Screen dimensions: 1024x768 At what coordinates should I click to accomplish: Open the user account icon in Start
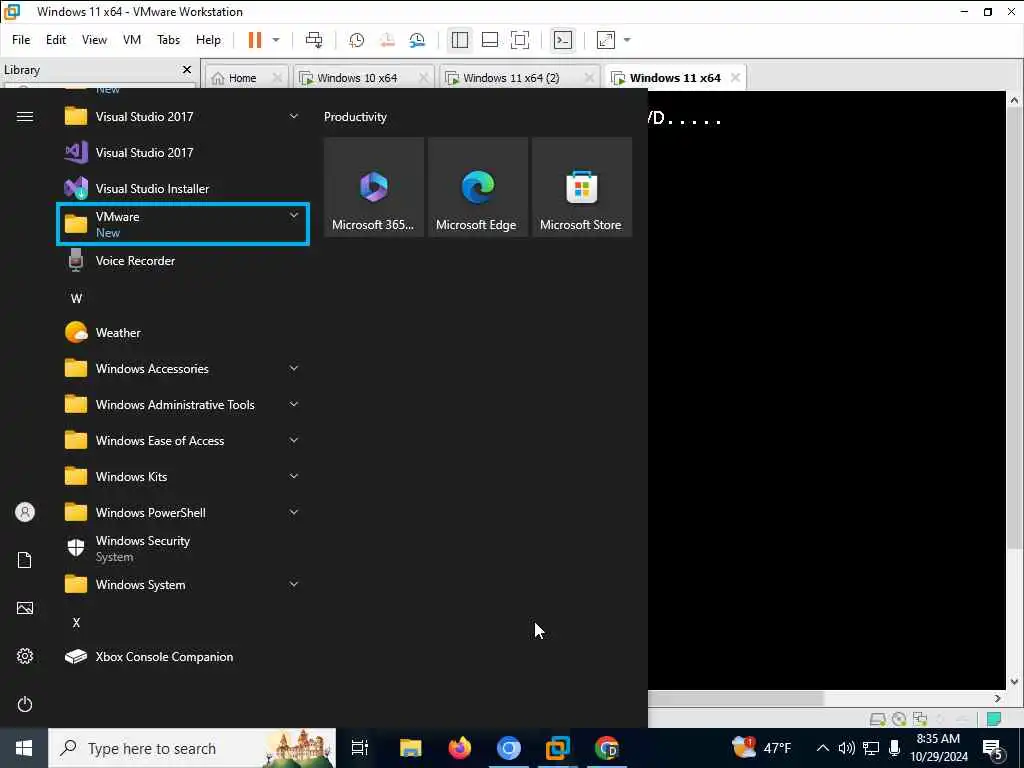pyautogui.click(x=25, y=512)
